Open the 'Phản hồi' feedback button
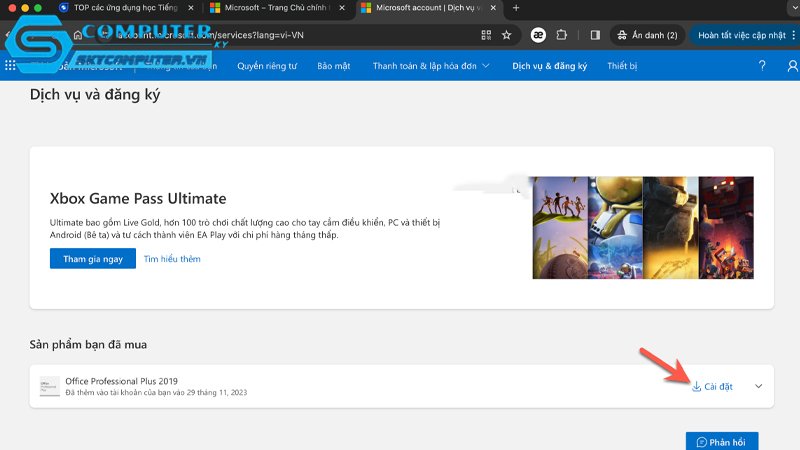 722,441
